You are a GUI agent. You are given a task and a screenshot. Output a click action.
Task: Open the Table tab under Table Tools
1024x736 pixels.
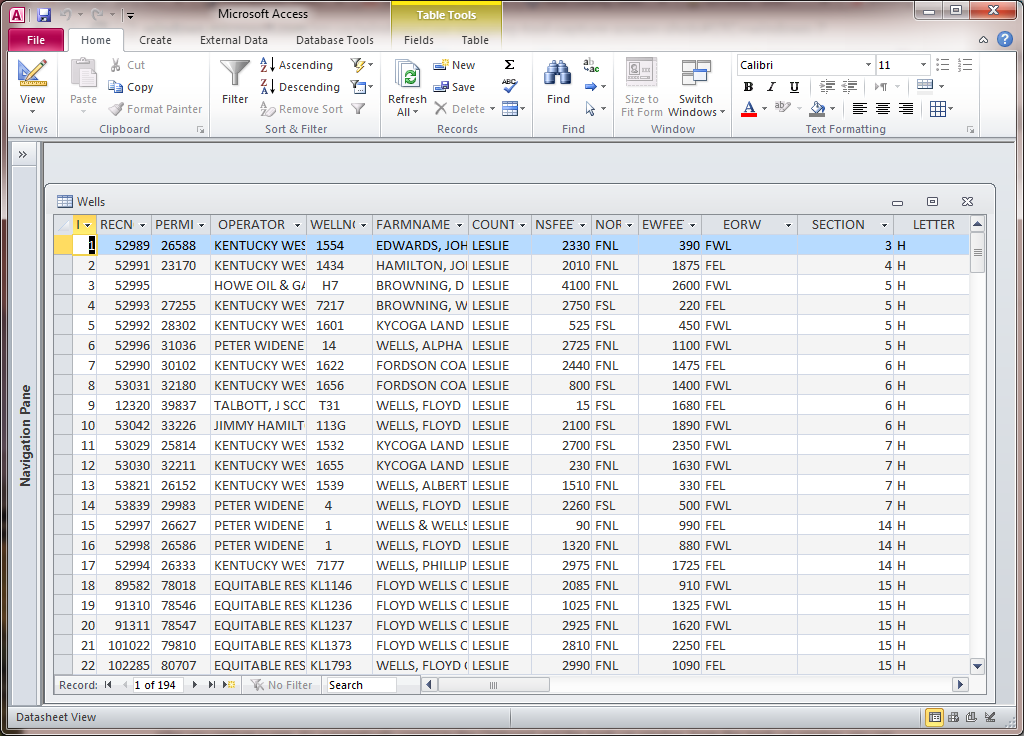click(475, 40)
